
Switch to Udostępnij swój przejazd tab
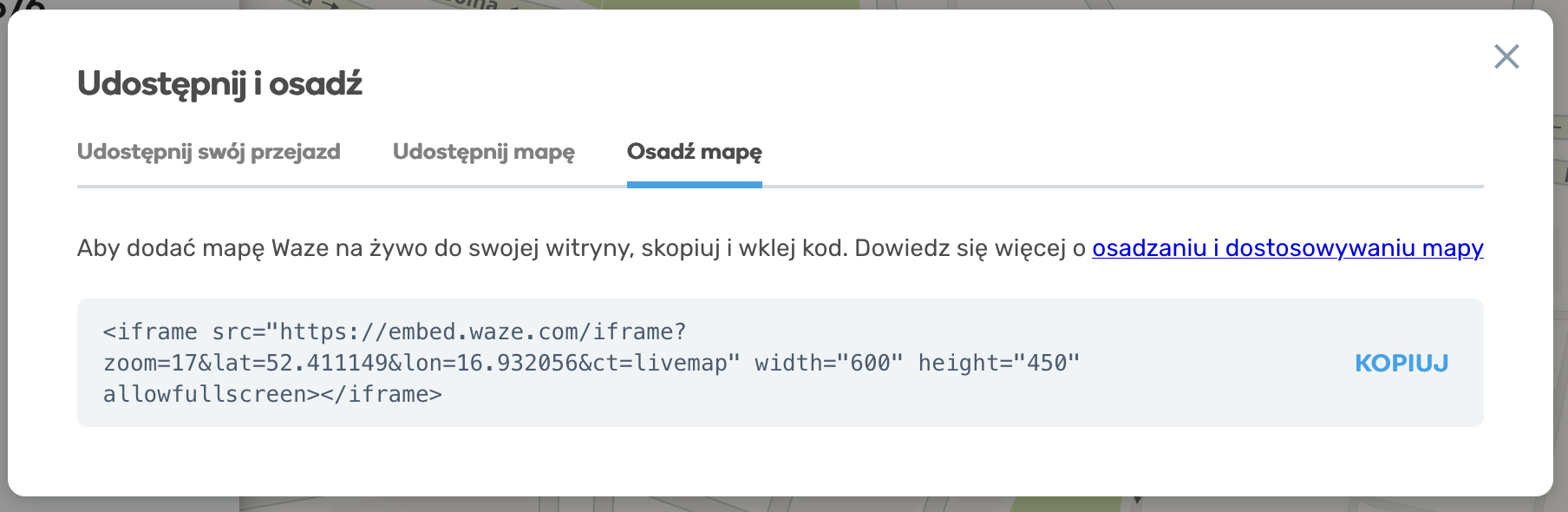point(209,152)
